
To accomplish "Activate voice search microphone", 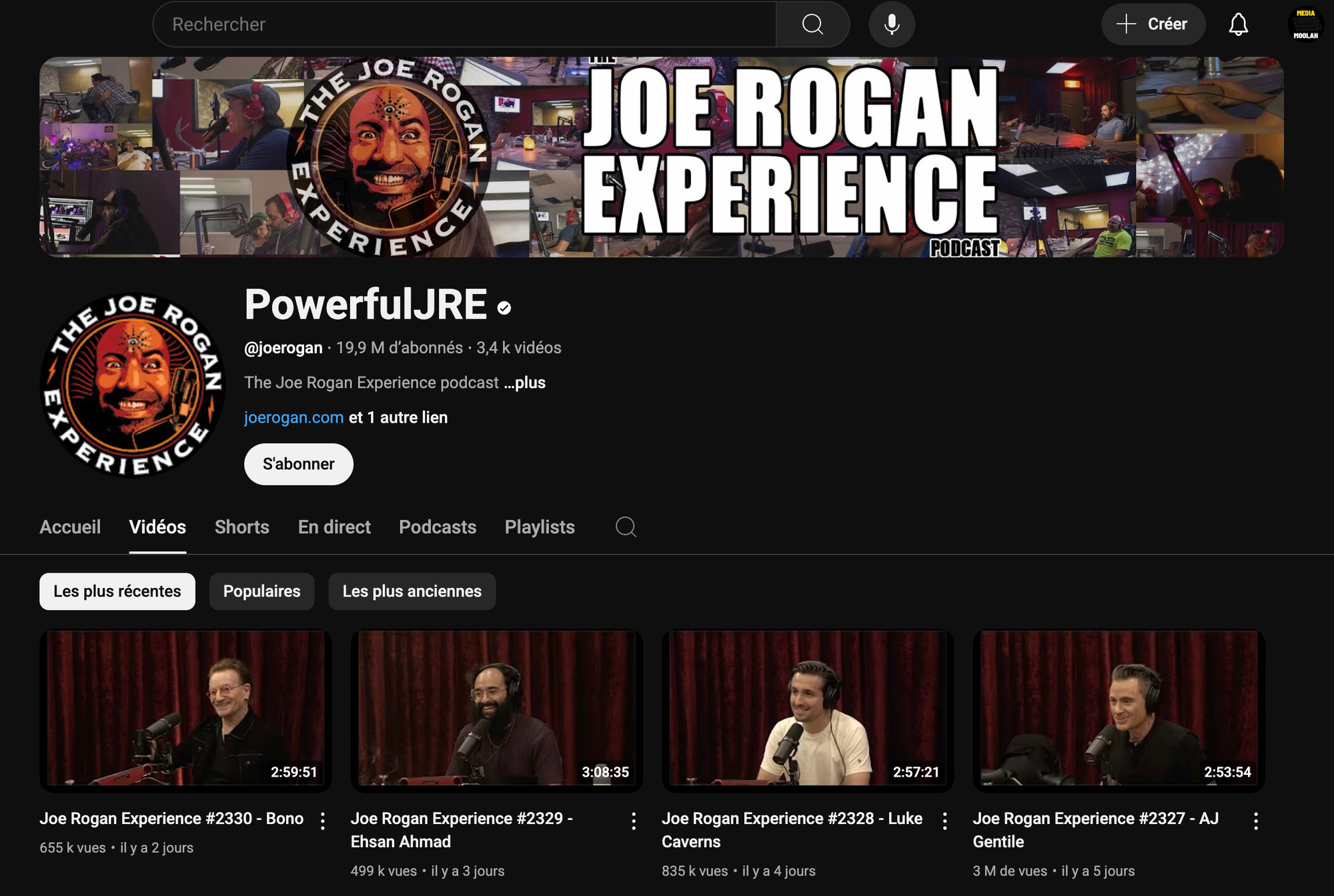I will [x=892, y=25].
